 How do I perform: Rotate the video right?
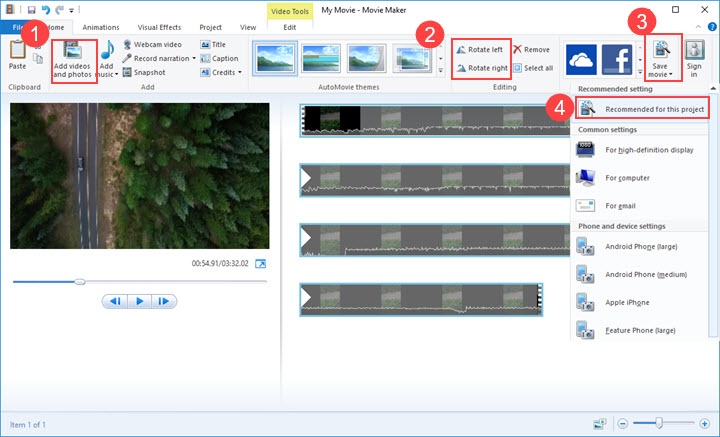pyautogui.click(x=482, y=68)
